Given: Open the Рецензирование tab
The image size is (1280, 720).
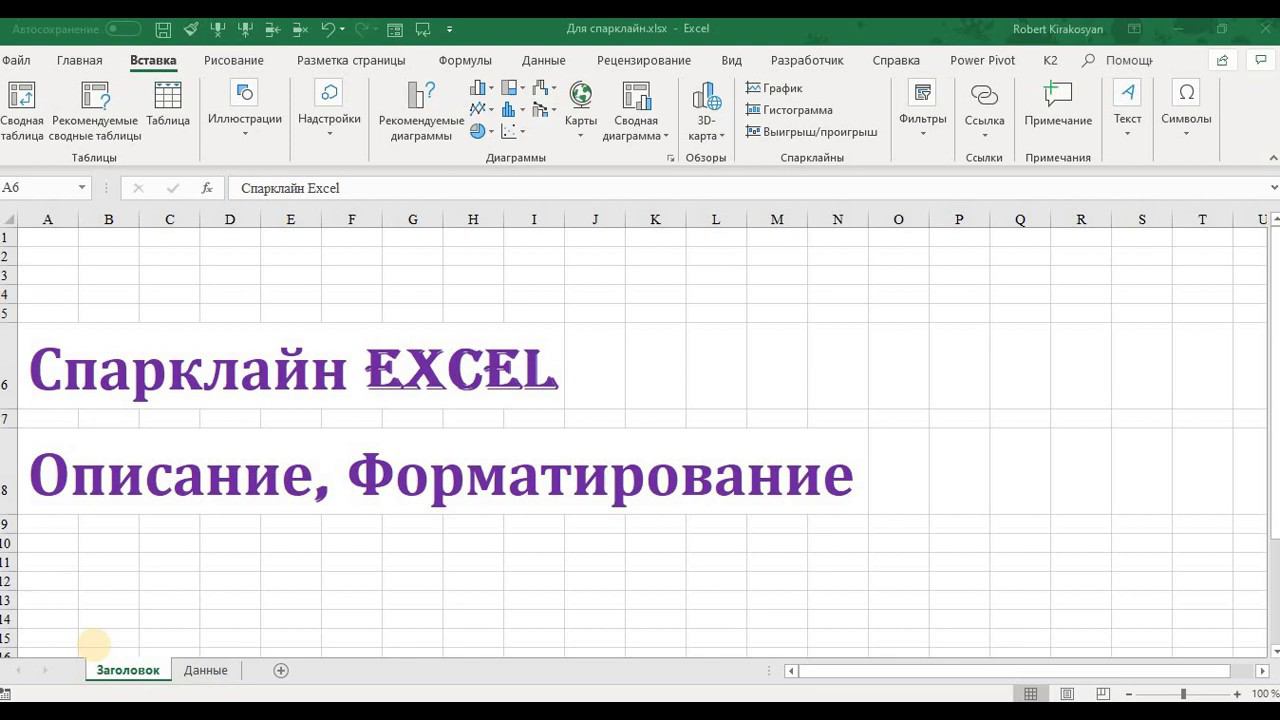Looking at the screenshot, I should (644, 60).
